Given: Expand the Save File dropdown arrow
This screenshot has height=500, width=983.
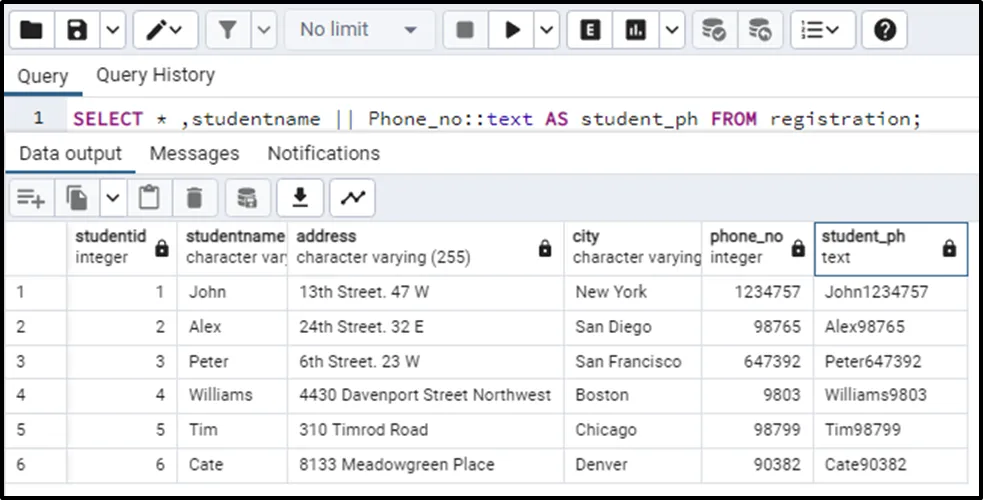Looking at the screenshot, I should pyautogui.click(x=112, y=30).
